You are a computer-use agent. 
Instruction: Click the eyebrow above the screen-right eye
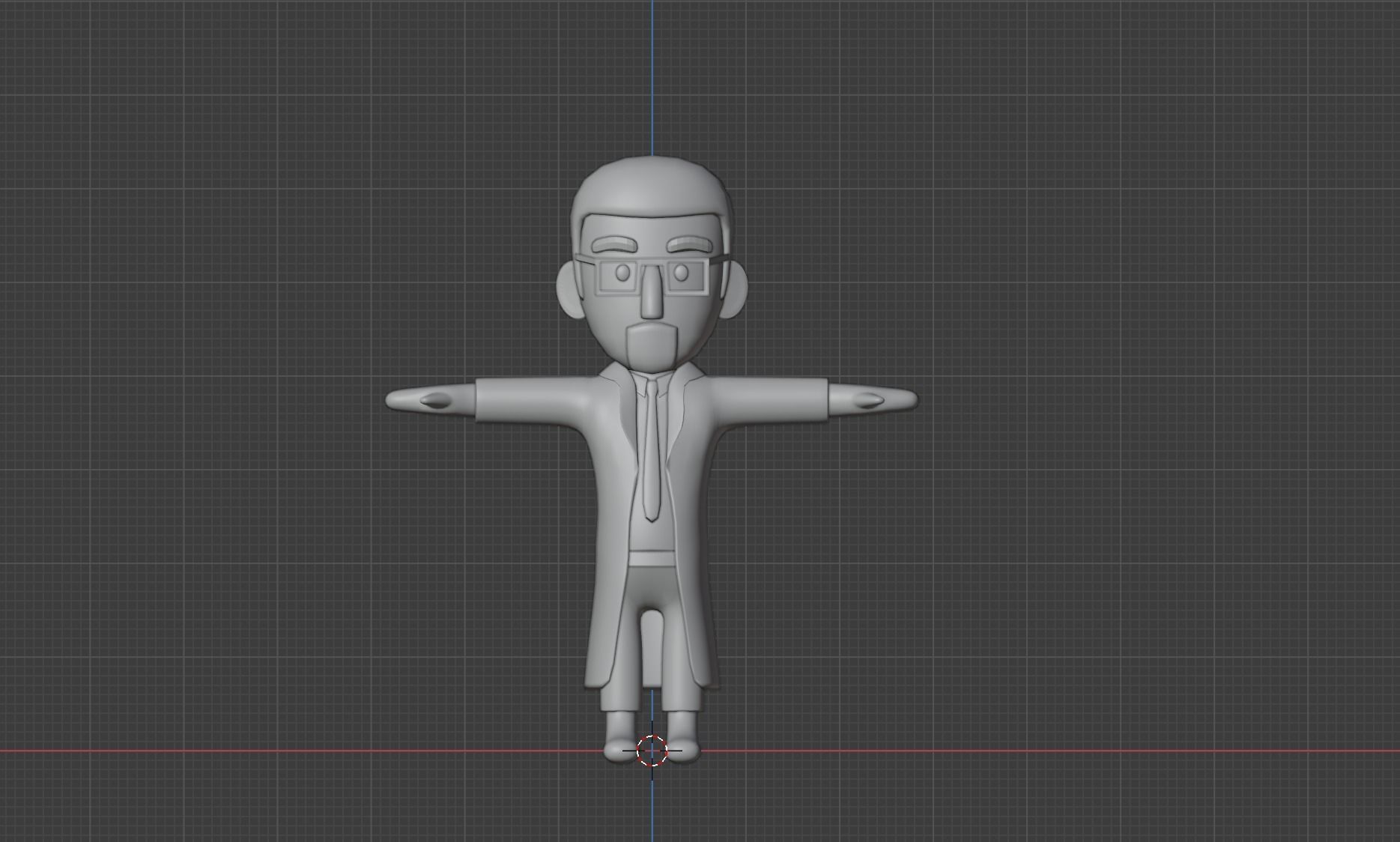pyautogui.click(x=691, y=245)
